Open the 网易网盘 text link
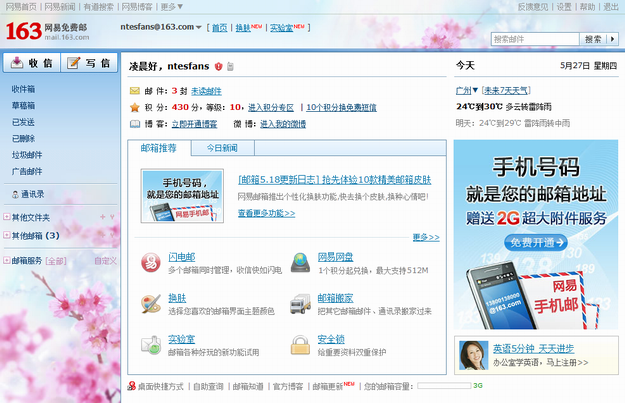The width and height of the screenshot is (625, 403). [x=335, y=257]
